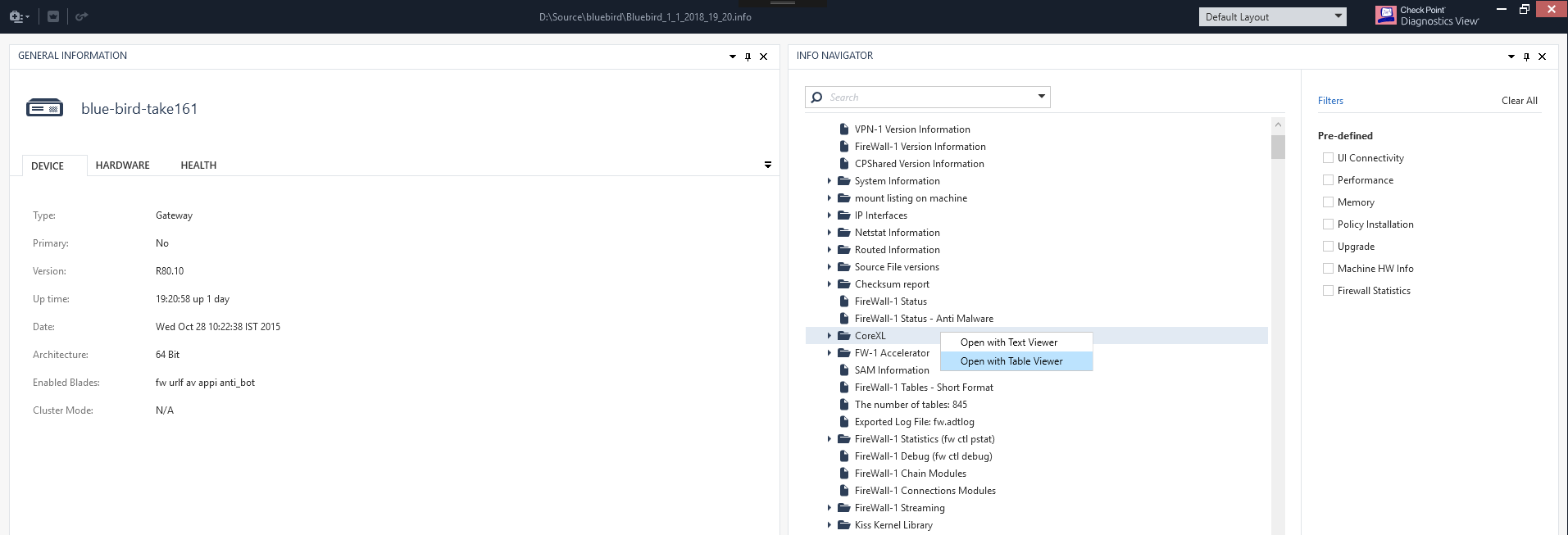Expand the mount listing on machine node
The width and height of the screenshot is (1568, 535).
(829, 198)
